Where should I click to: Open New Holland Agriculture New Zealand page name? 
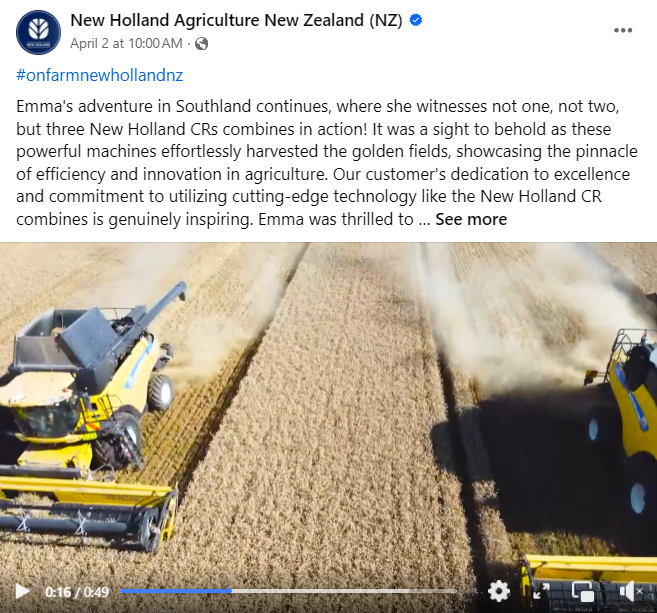236,20
